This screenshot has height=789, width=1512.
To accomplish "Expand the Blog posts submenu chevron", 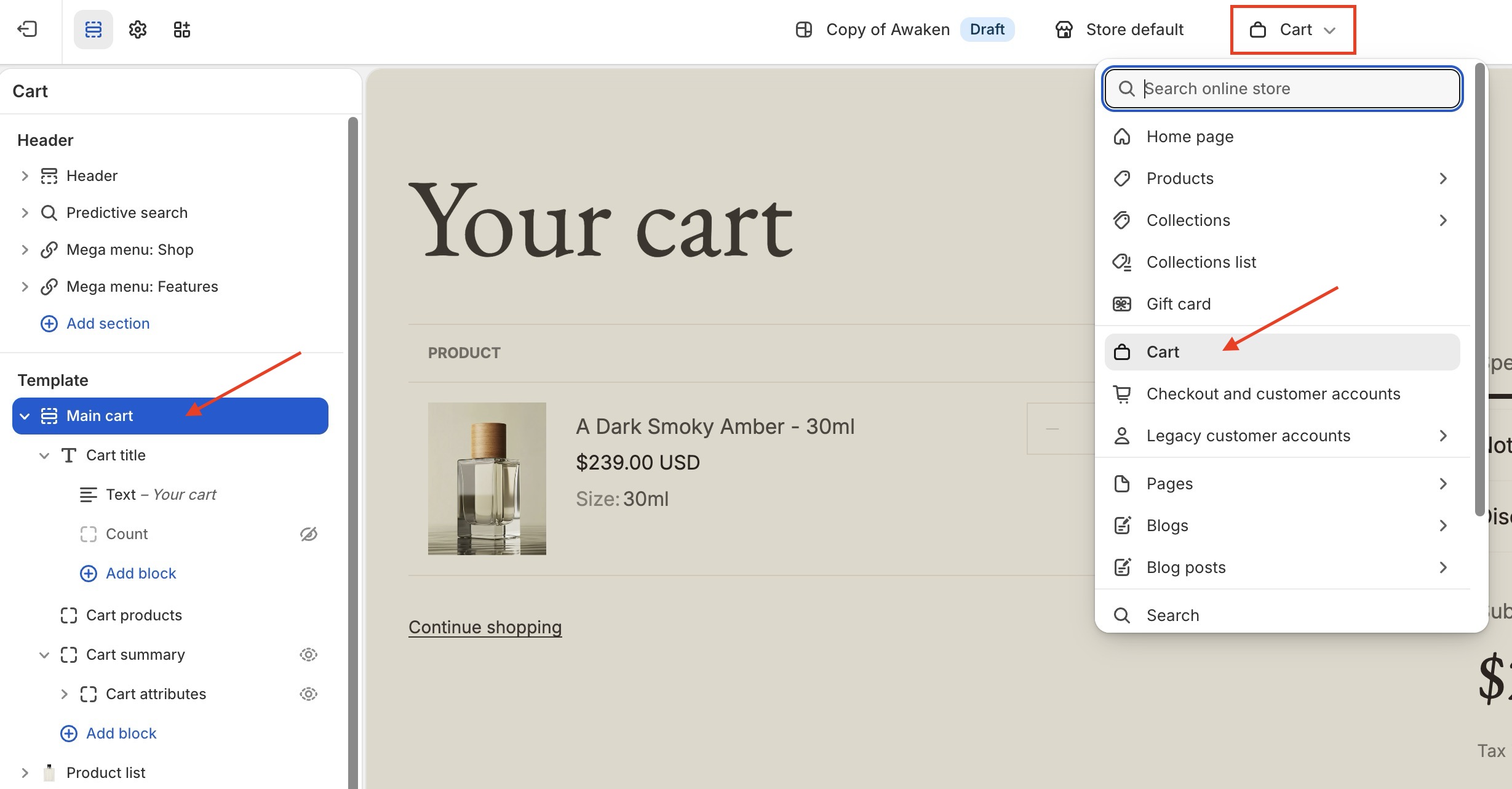I will [x=1443, y=567].
